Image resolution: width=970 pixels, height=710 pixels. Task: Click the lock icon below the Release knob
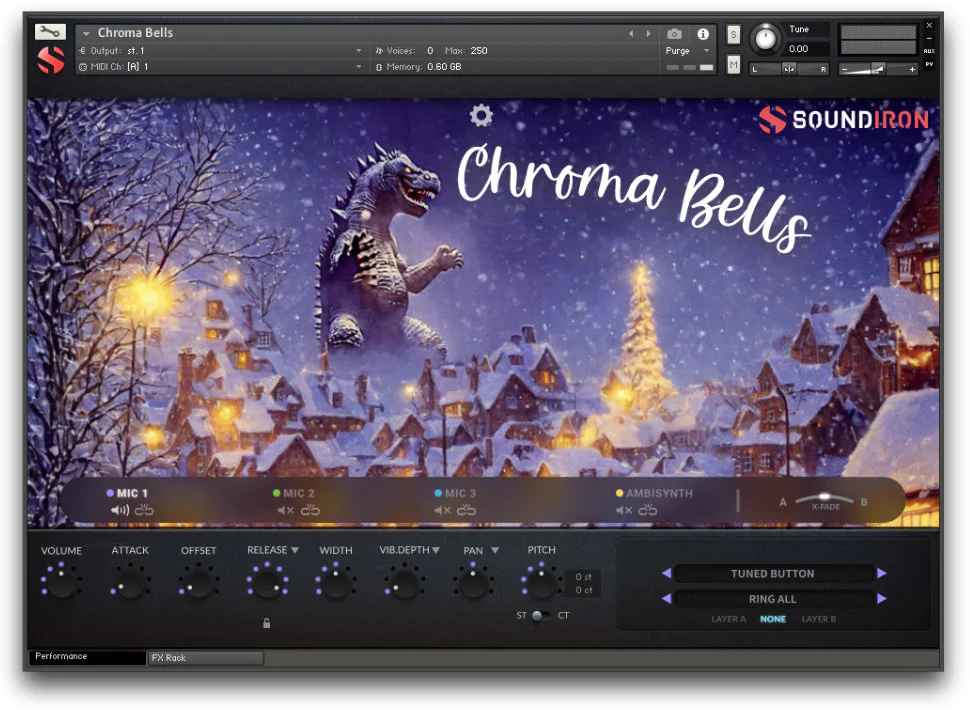click(266, 623)
